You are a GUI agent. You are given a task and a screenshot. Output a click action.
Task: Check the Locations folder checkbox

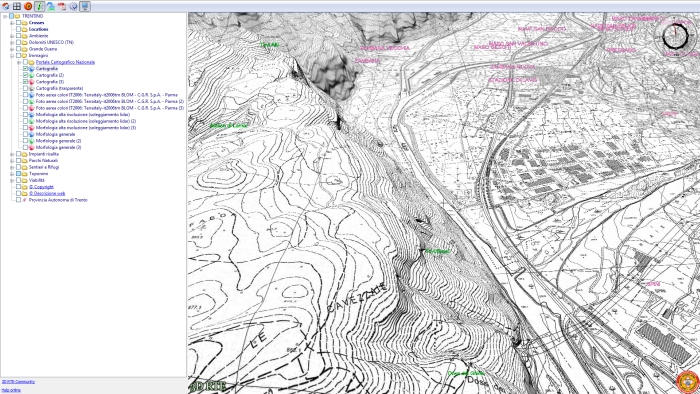pyautogui.click(x=18, y=29)
